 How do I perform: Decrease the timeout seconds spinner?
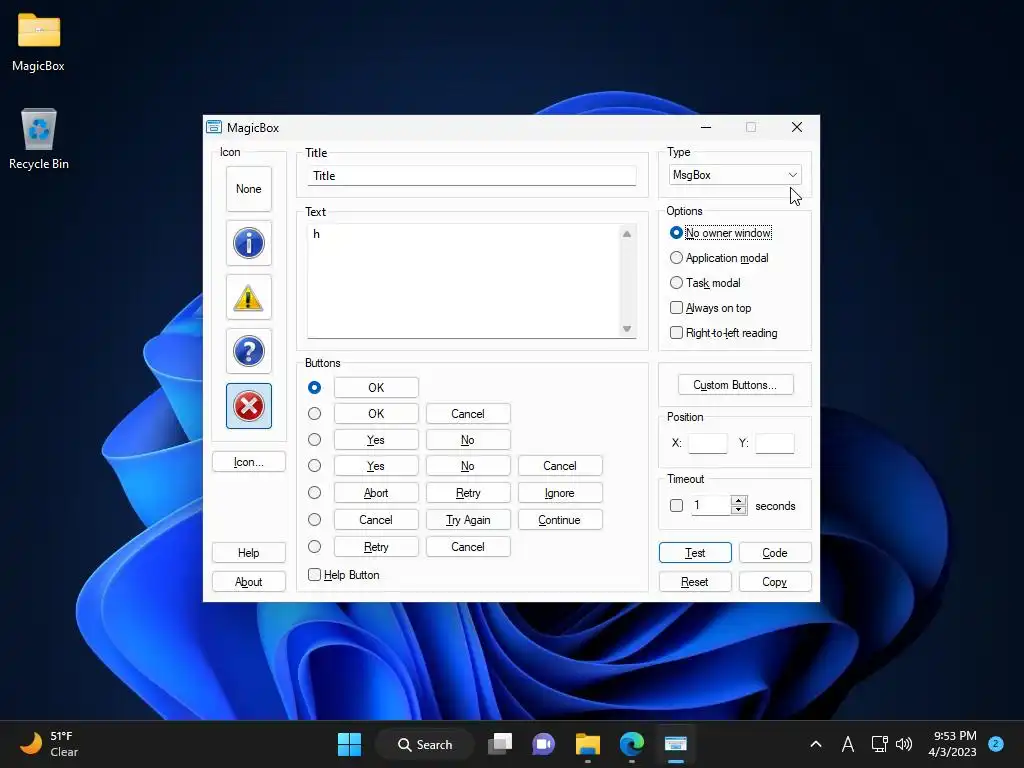pos(739,510)
